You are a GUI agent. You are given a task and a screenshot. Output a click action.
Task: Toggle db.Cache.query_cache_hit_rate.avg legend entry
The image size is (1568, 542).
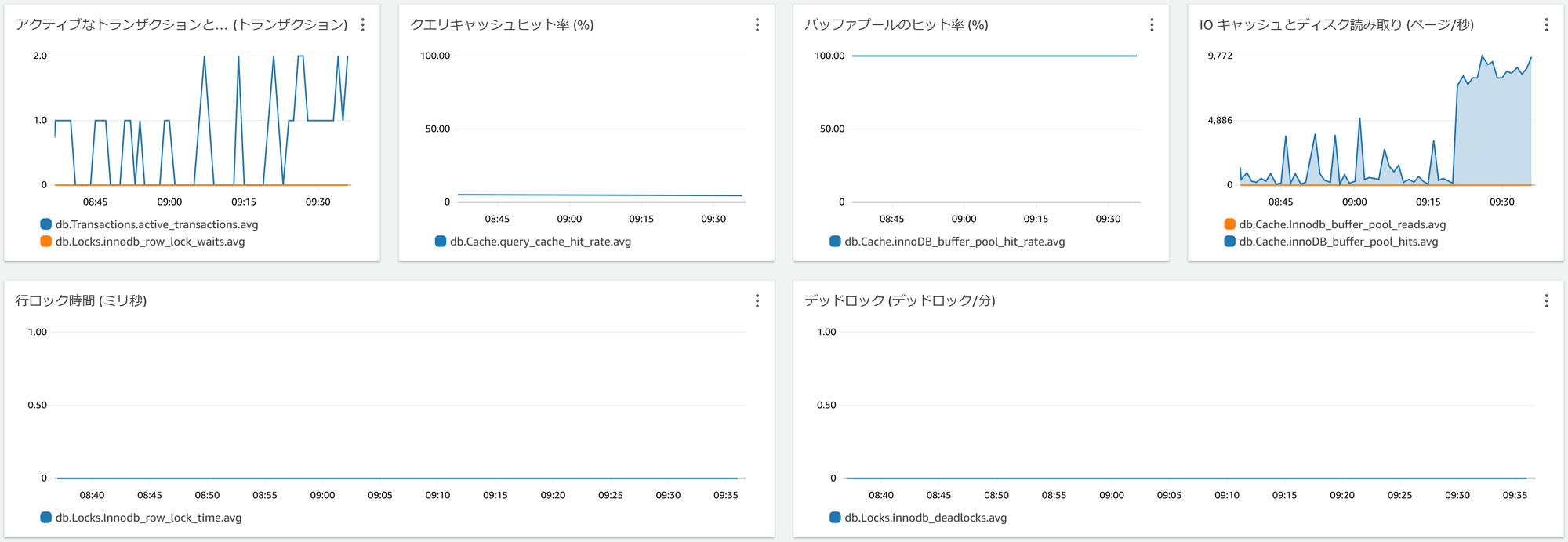pos(533,242)
